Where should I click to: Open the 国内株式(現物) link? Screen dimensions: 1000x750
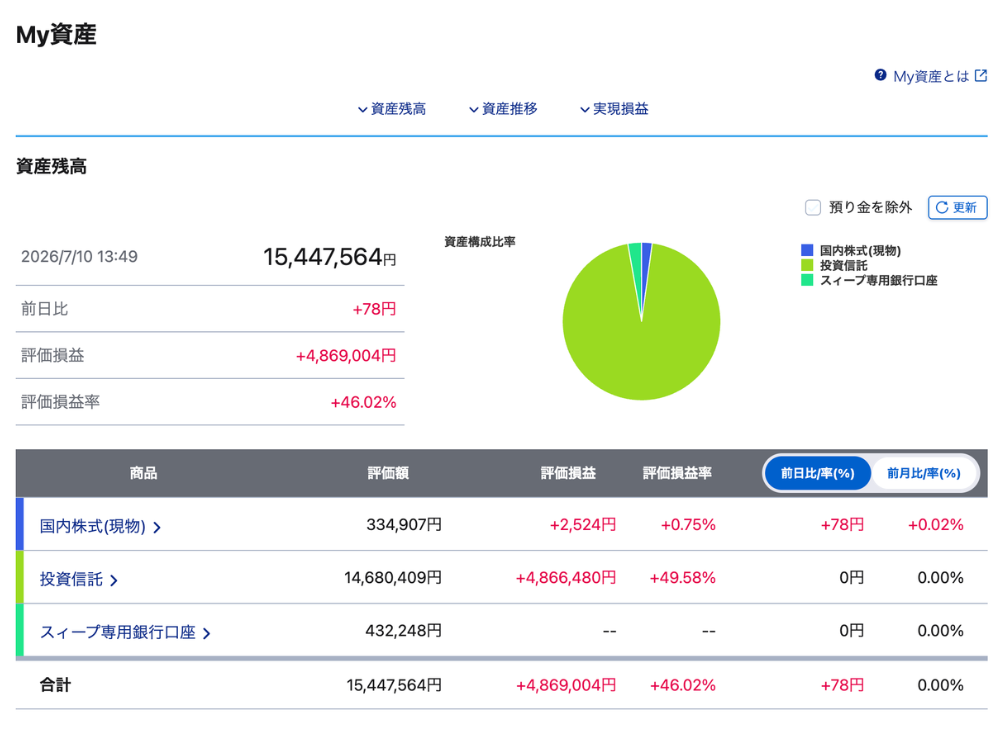92,526
